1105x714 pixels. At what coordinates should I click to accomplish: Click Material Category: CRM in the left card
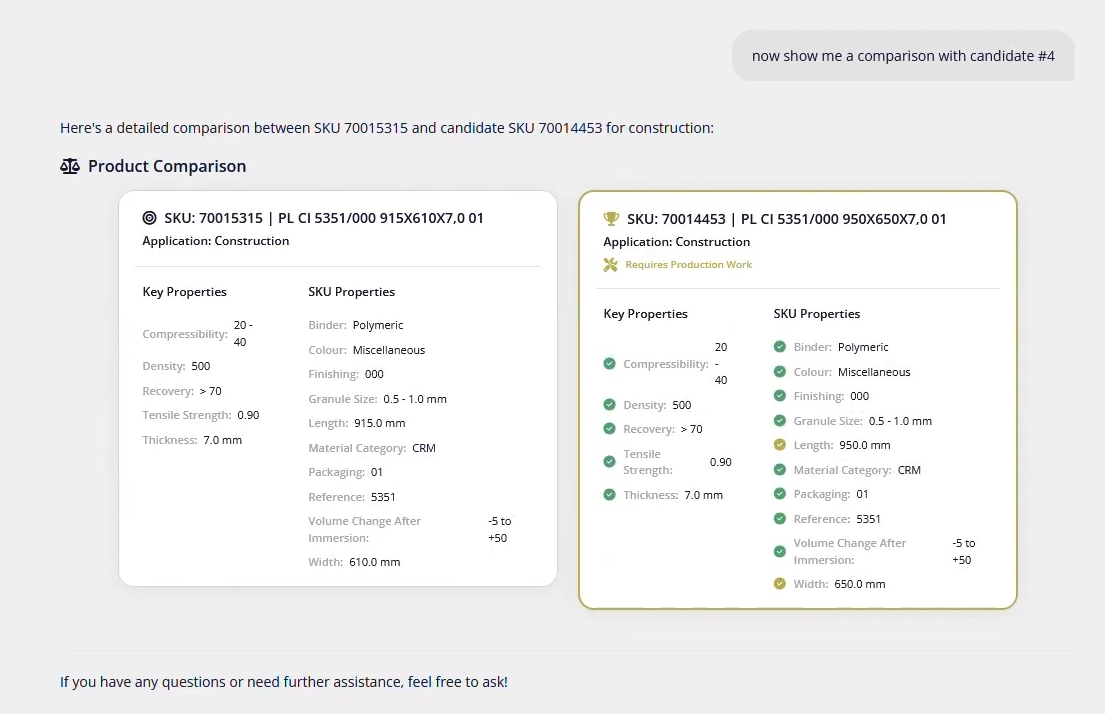tap(372, 448)
